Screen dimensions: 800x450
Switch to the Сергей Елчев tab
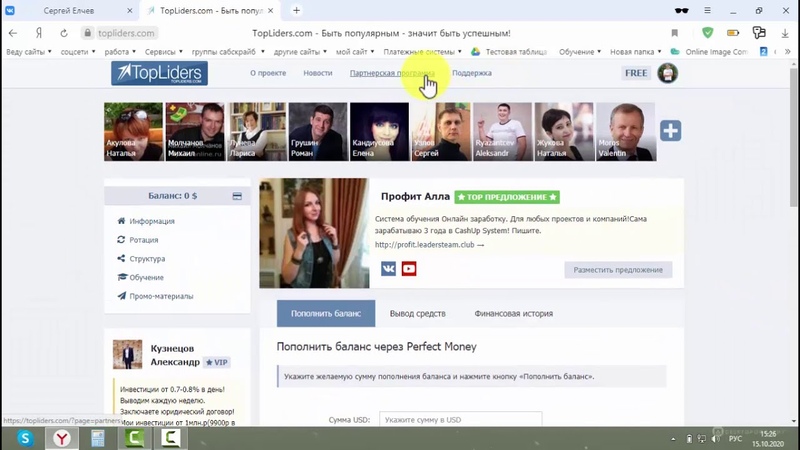pyautogui.click(x=68, y=11)
